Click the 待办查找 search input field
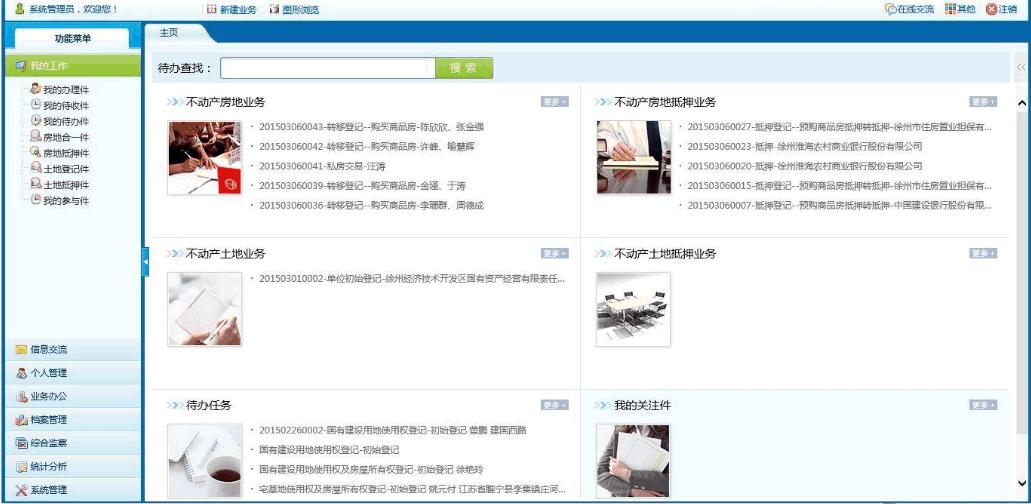Image resolution: width=1031 pixels, height=504 pixels. pos(328,68)
